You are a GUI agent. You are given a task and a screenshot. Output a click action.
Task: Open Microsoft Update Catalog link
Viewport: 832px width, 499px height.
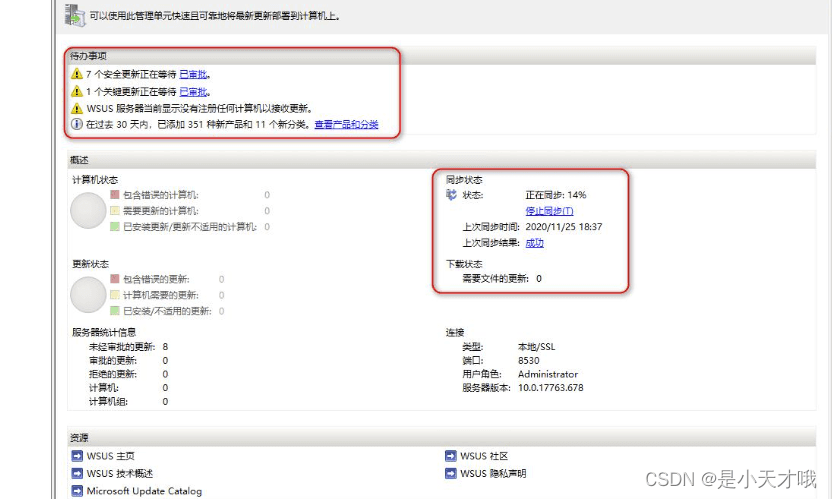[x=144, y=491]
